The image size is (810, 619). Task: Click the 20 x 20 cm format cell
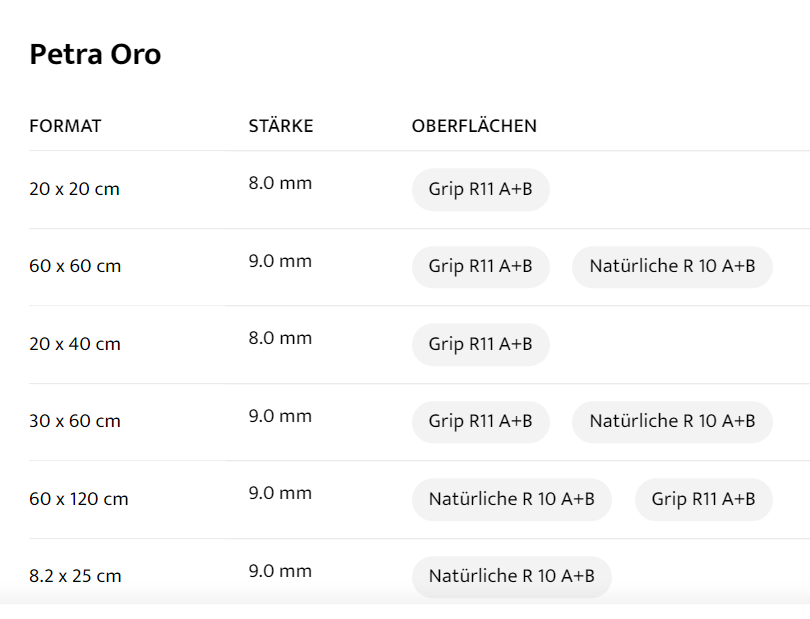tap(74, 189)
